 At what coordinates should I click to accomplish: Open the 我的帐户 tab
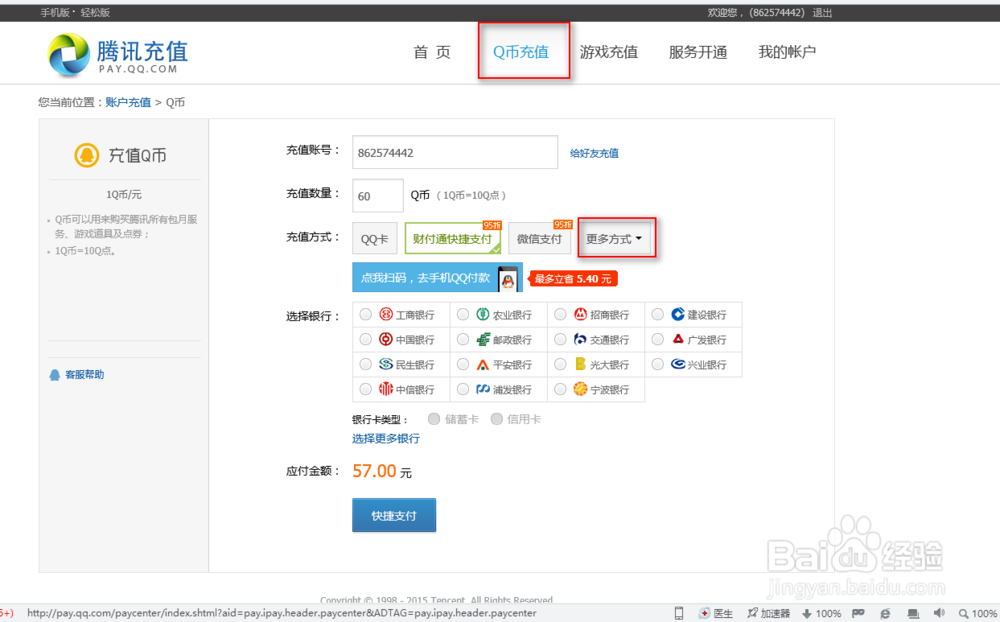787,52
